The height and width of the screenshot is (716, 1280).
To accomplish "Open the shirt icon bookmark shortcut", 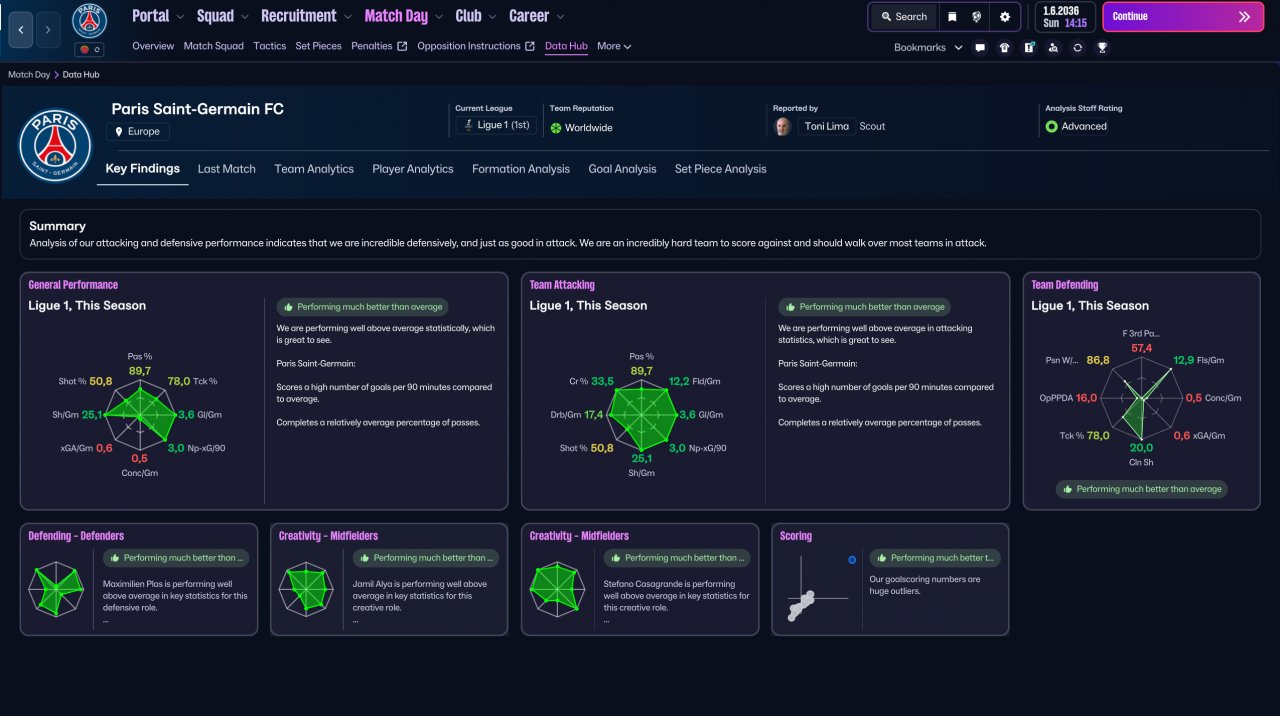I will point(1005,47).
